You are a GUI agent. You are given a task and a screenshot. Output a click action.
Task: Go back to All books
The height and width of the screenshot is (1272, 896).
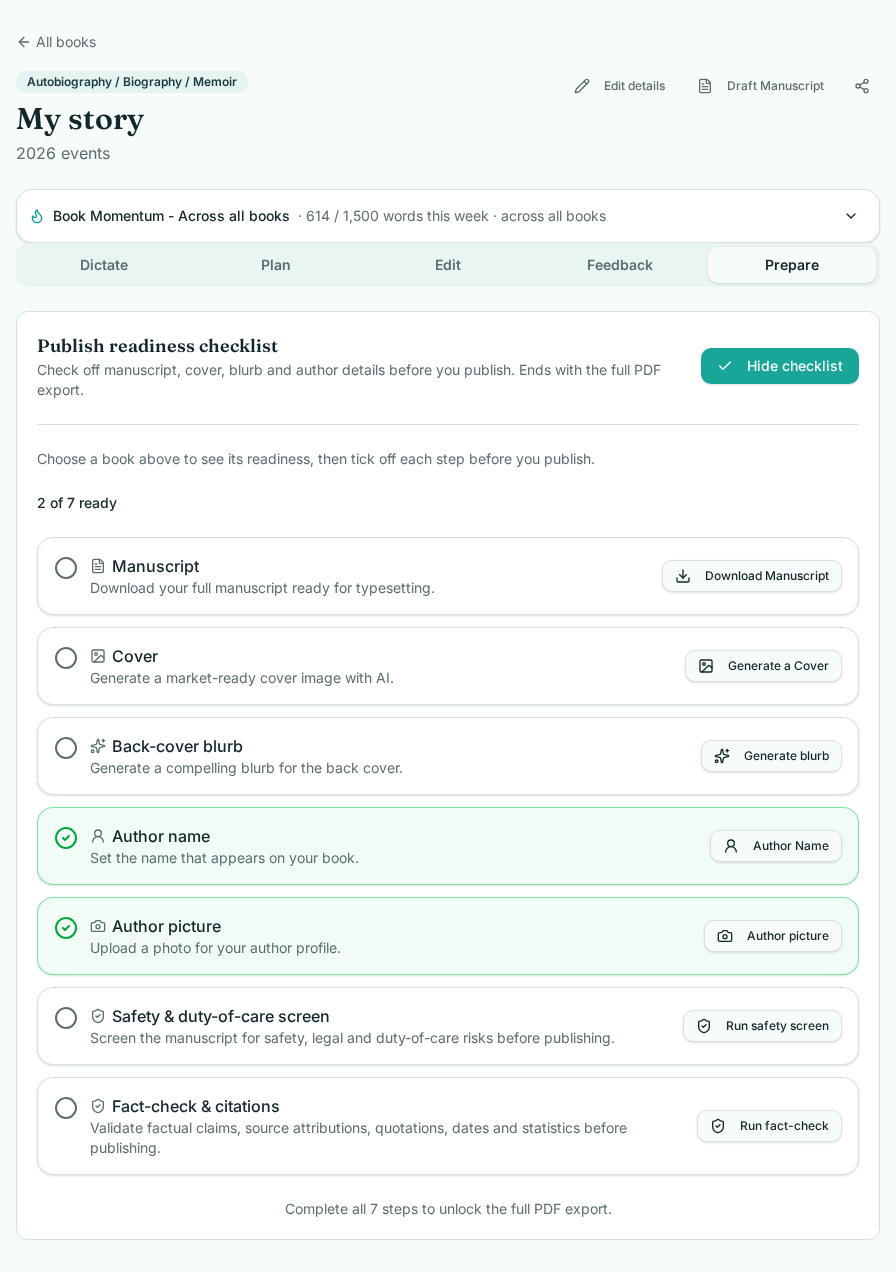coord(56,42)
